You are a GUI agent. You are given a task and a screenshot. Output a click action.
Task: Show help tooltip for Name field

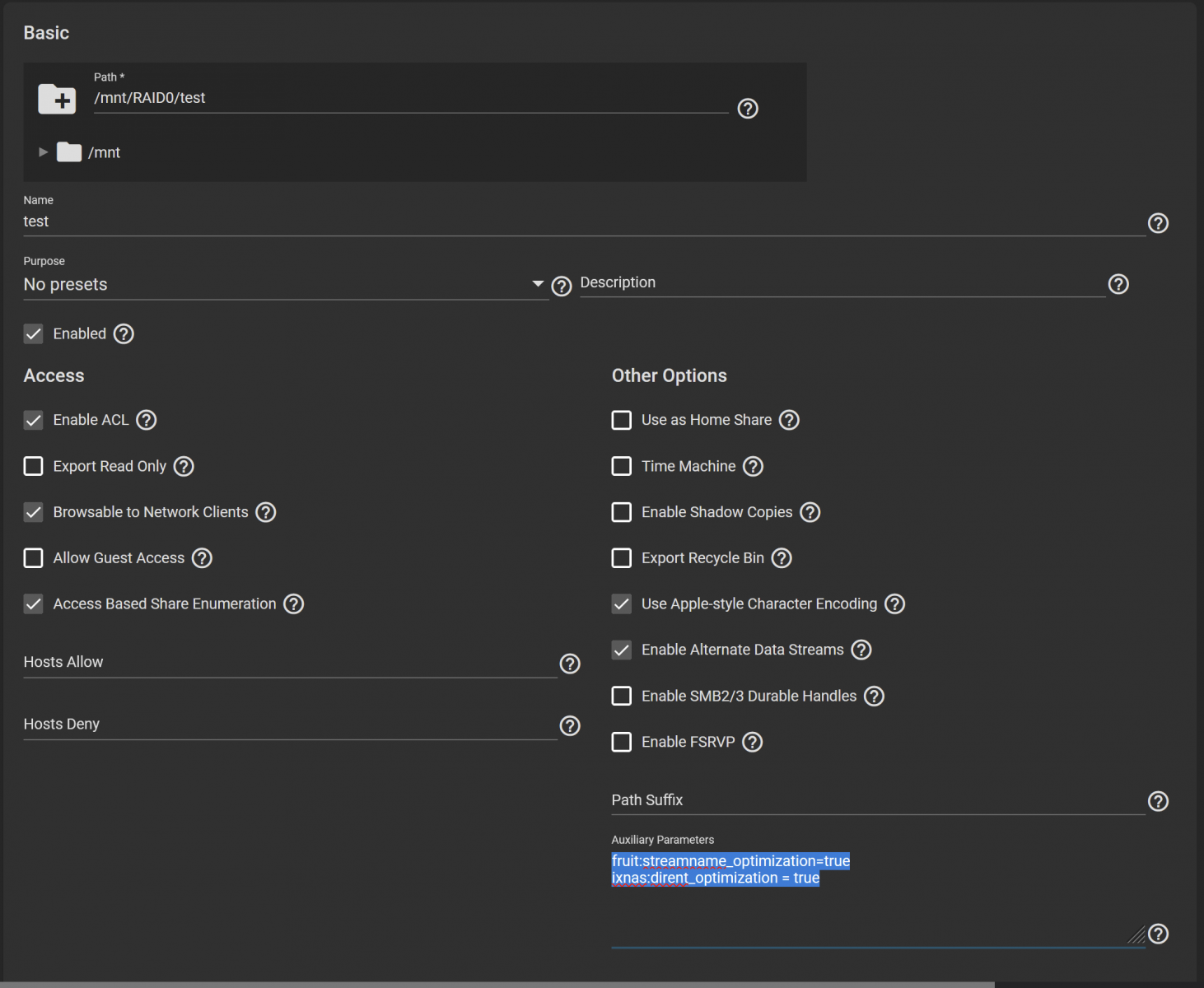[1158, 223]
